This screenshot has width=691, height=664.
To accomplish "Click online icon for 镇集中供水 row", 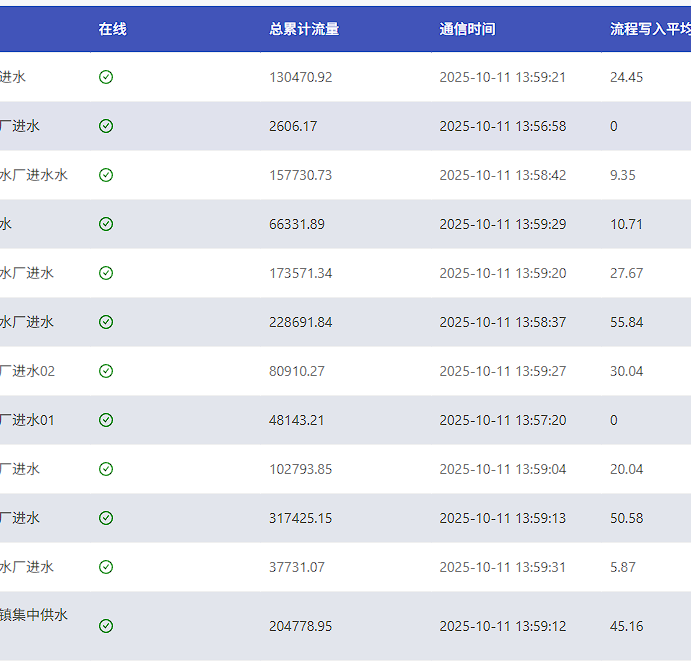I will coord(106,626).
